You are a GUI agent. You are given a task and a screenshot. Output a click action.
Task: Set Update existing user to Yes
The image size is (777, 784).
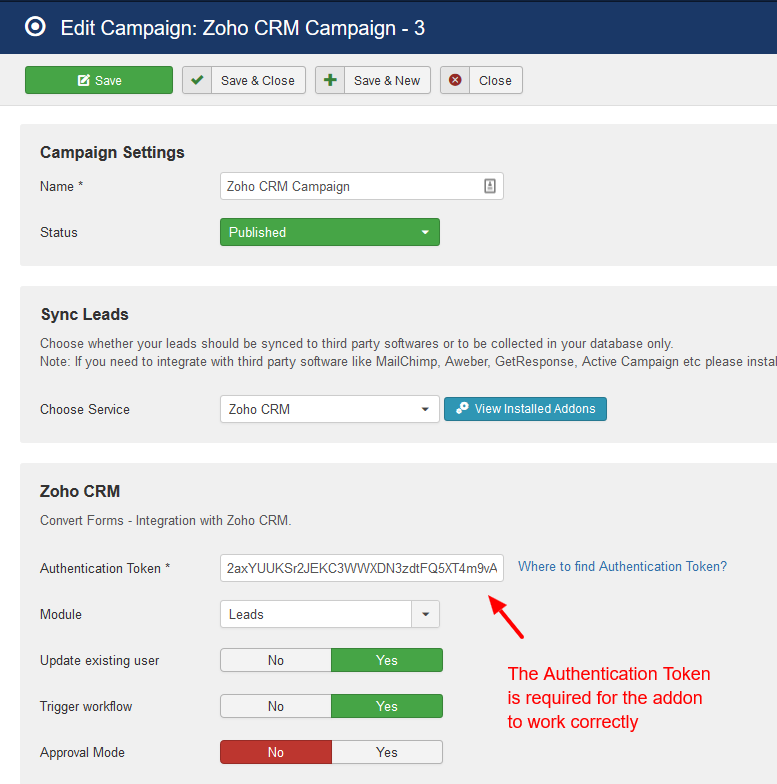[387, 660]
